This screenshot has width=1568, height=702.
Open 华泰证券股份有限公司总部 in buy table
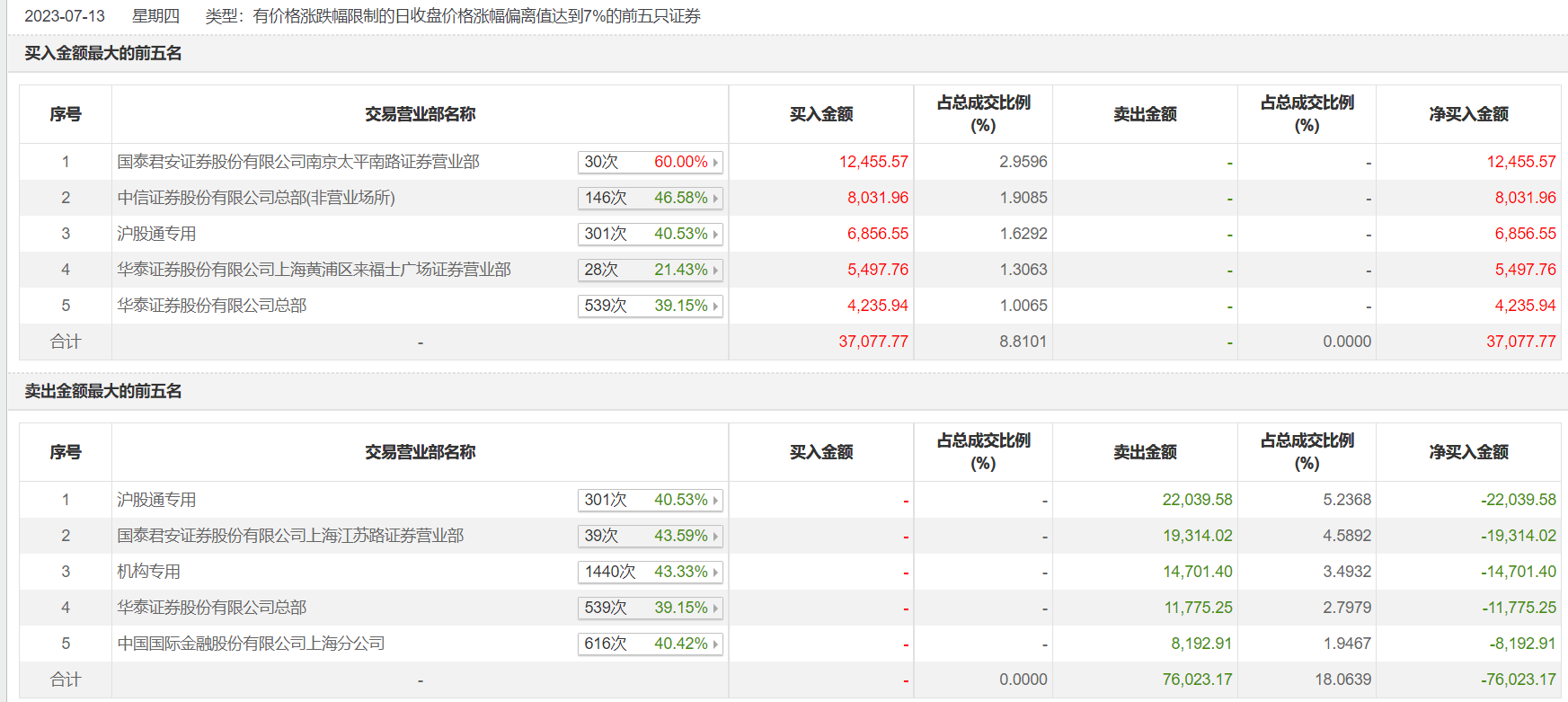coord(212,306)
